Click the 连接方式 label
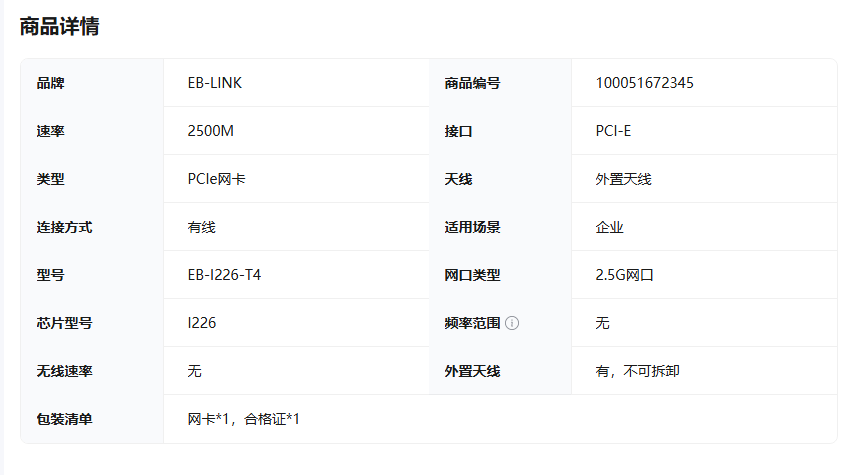Screen dimensions: 849x475 pyautogui.click(x=64, y=227)
